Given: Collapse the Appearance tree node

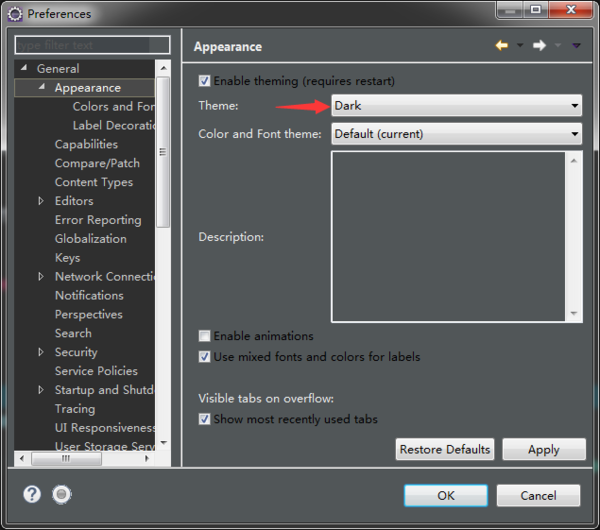Looking at the screenshot, I should coord(42,87).
